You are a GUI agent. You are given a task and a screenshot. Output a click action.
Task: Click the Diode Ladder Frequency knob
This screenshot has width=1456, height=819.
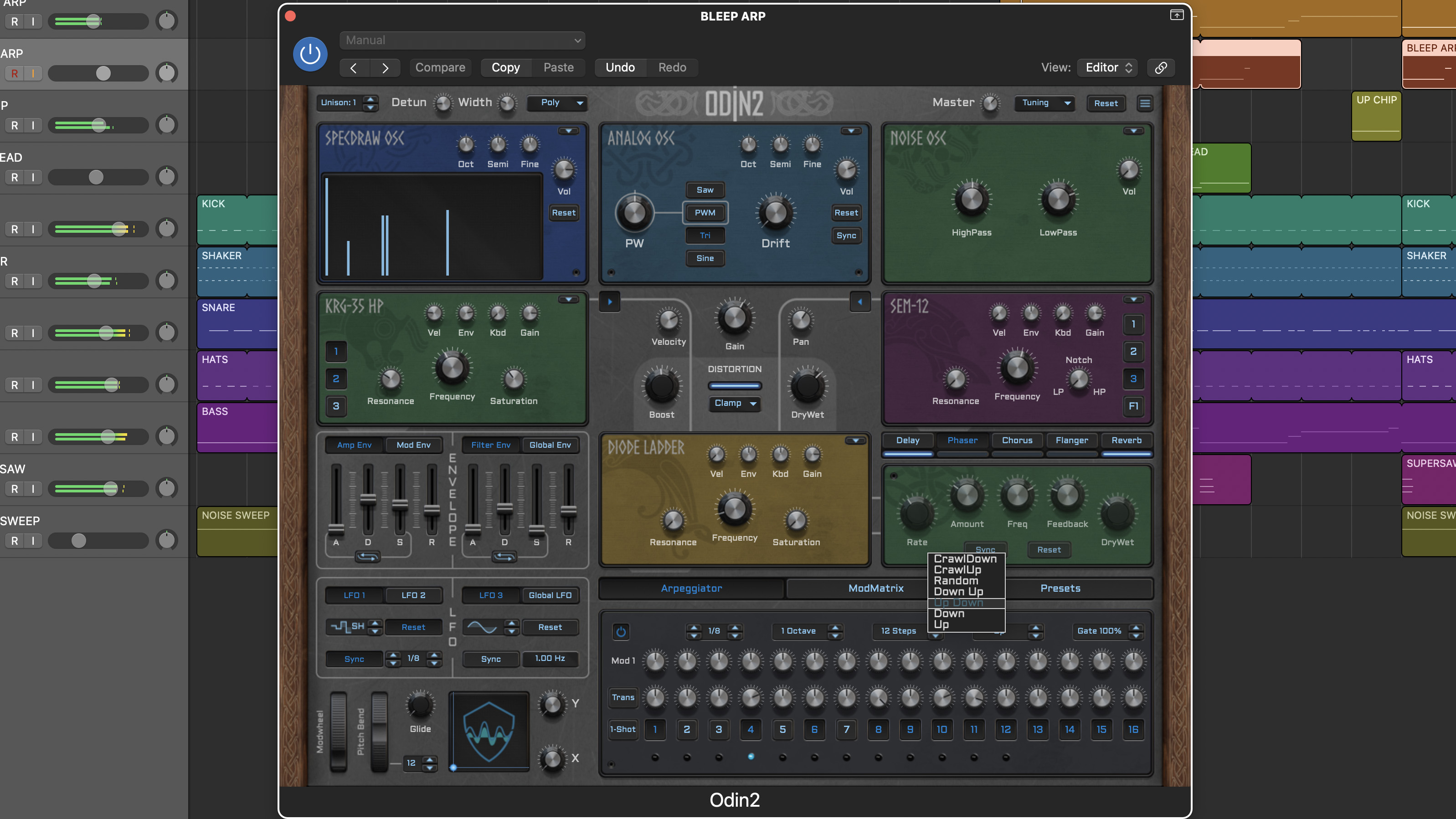point(734,509)
